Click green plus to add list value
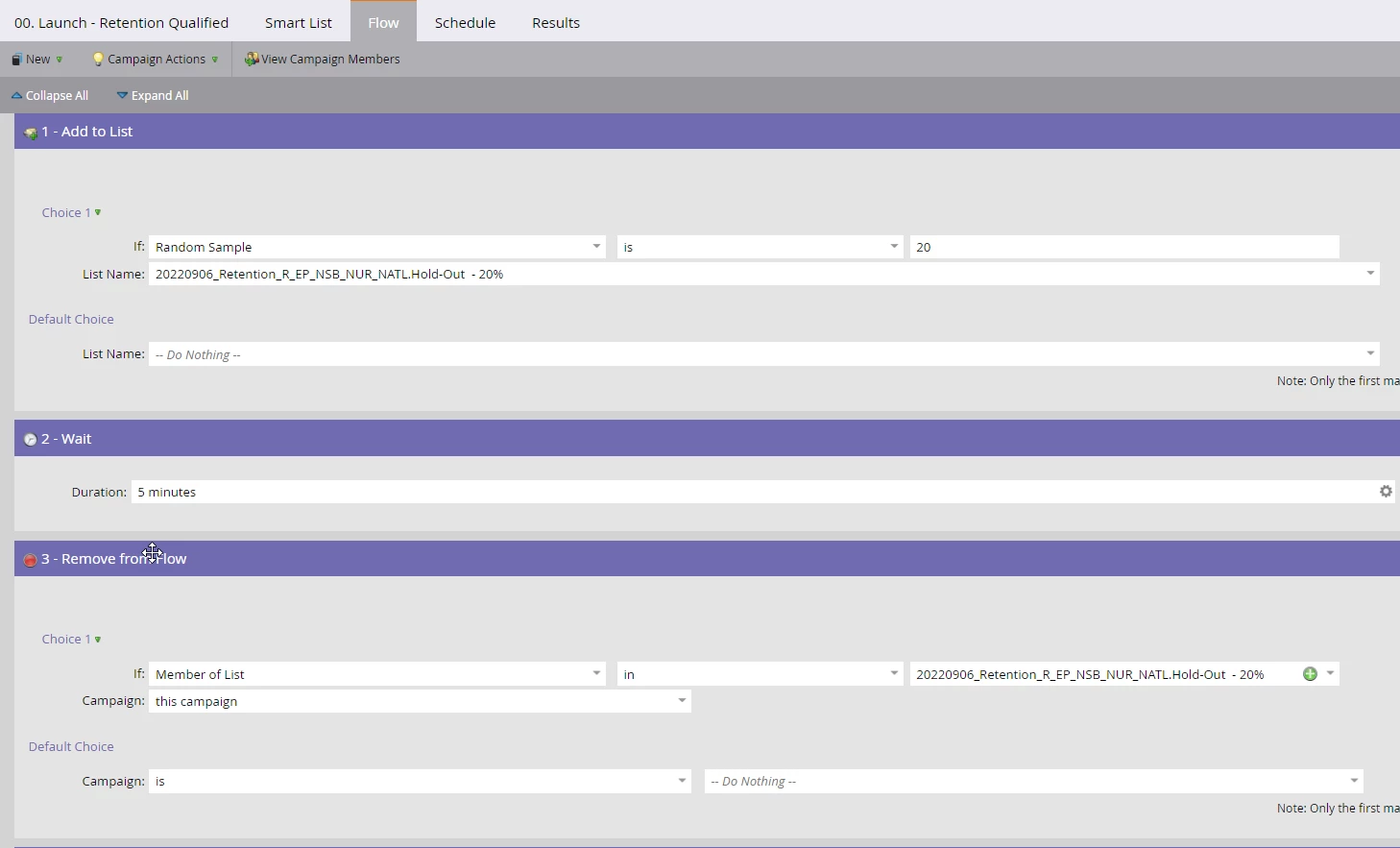This screenshot has height=848, width=1400. point(1310,674)
